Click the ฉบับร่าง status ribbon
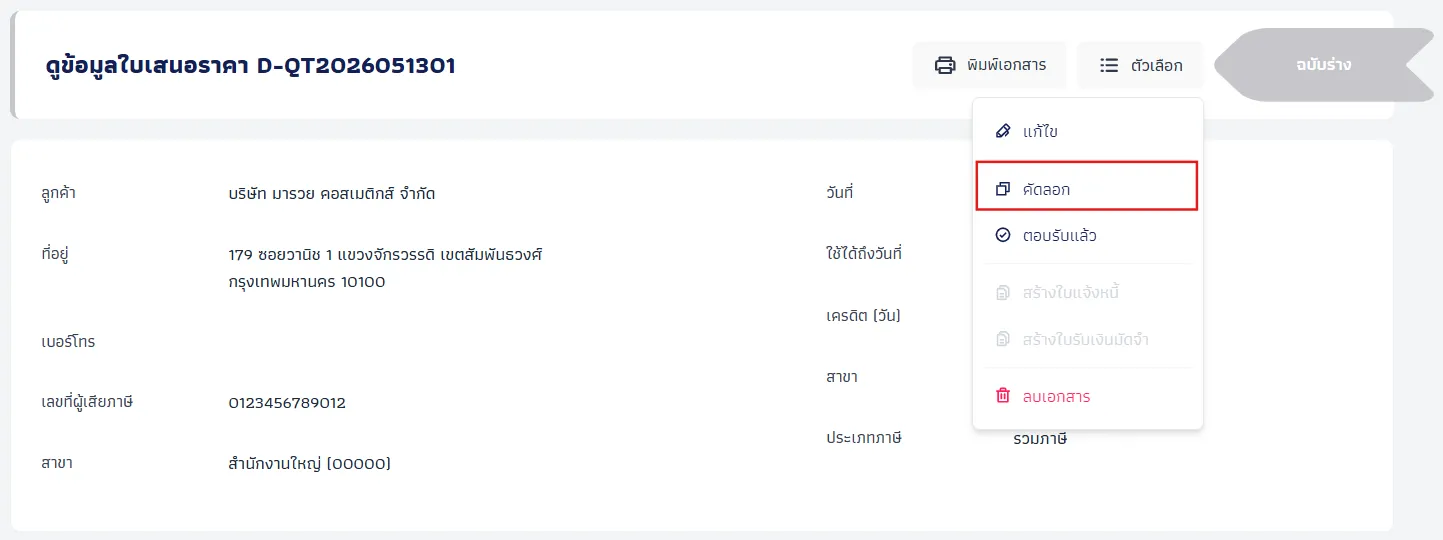 point(1322,65)
